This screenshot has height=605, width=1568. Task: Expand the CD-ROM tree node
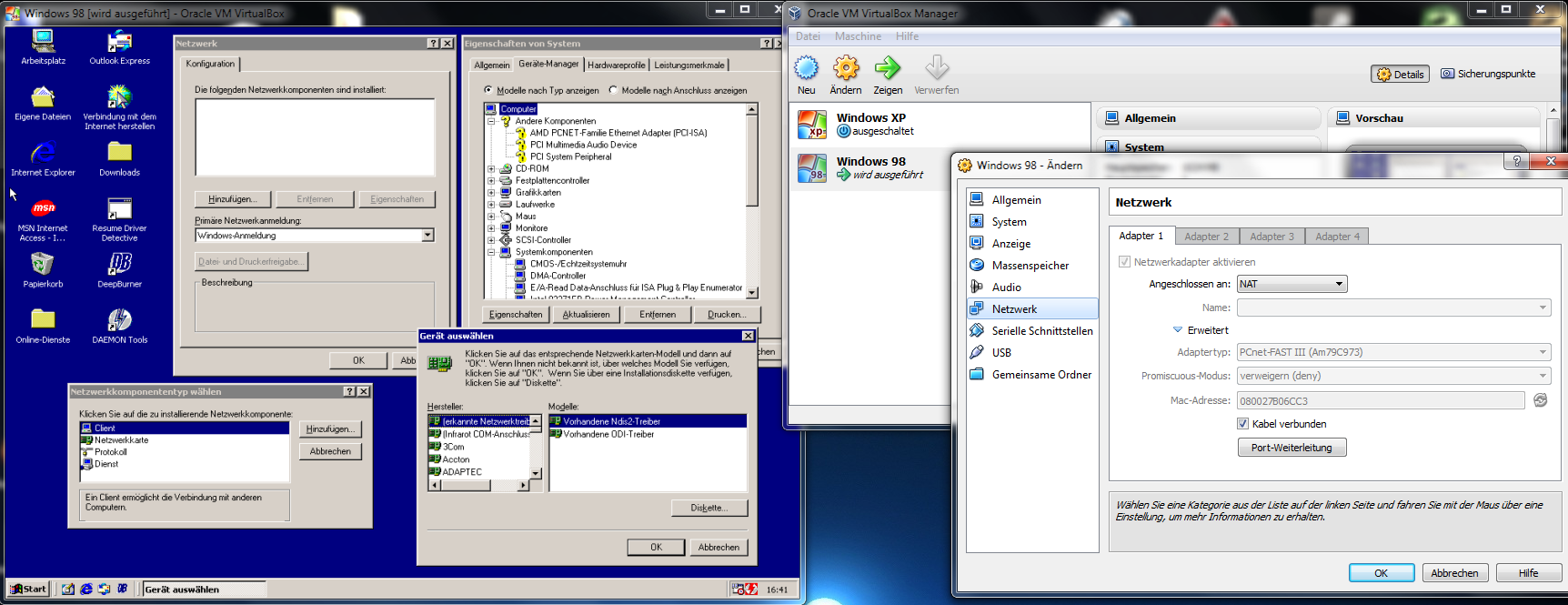click(x=491, y=168)
